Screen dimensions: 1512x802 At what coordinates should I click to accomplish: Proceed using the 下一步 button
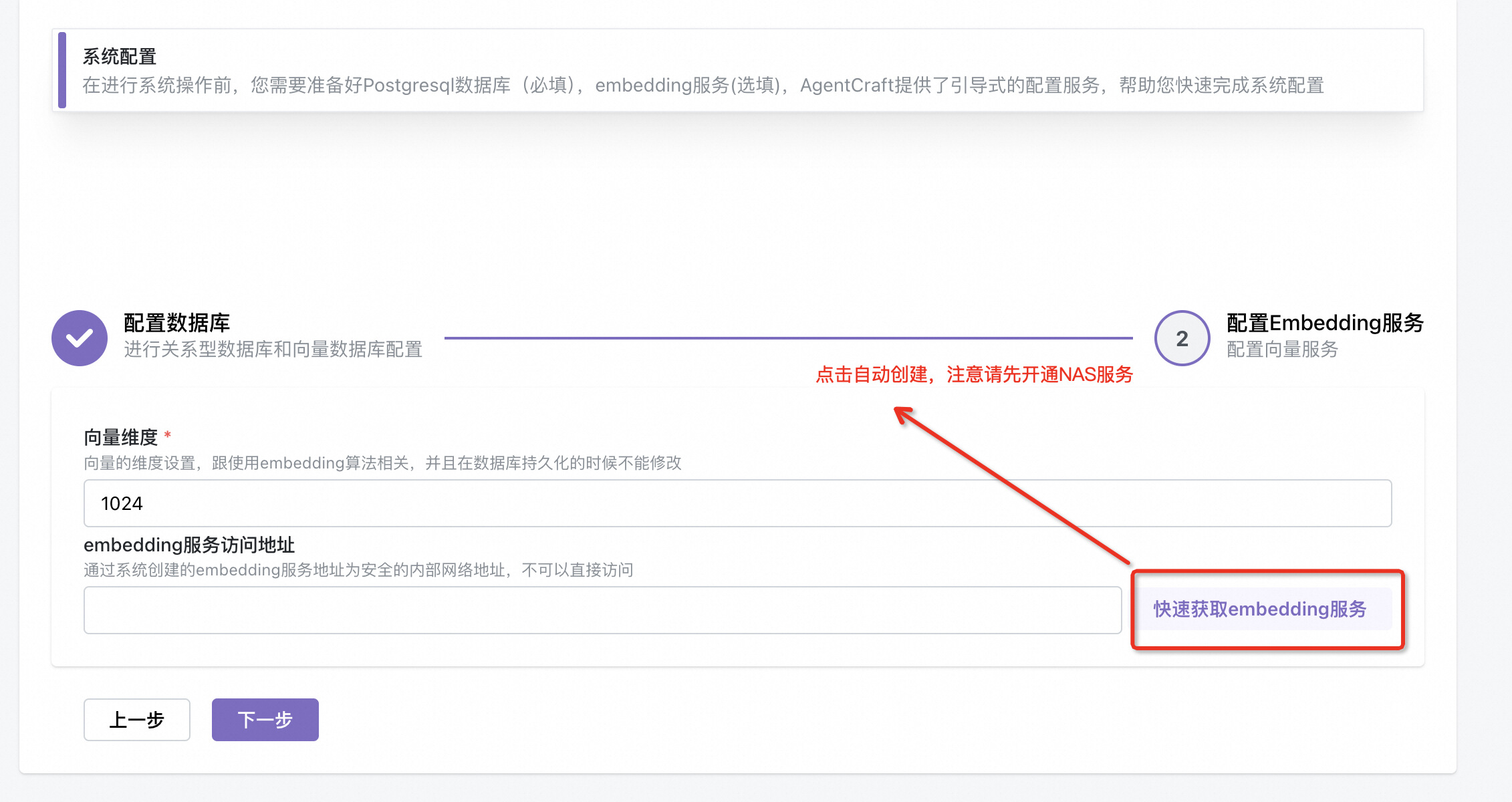pos(265,720)
